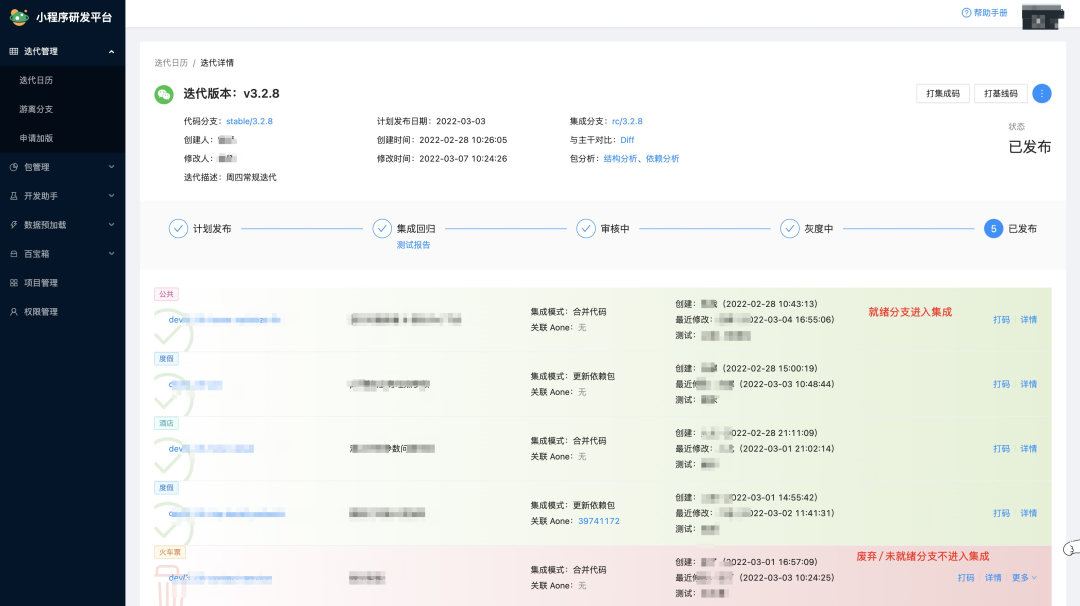Viewport: 1080px width, 606px height.
Task: Expand the 包管理 submenu
Action: [x=113, y=166]
